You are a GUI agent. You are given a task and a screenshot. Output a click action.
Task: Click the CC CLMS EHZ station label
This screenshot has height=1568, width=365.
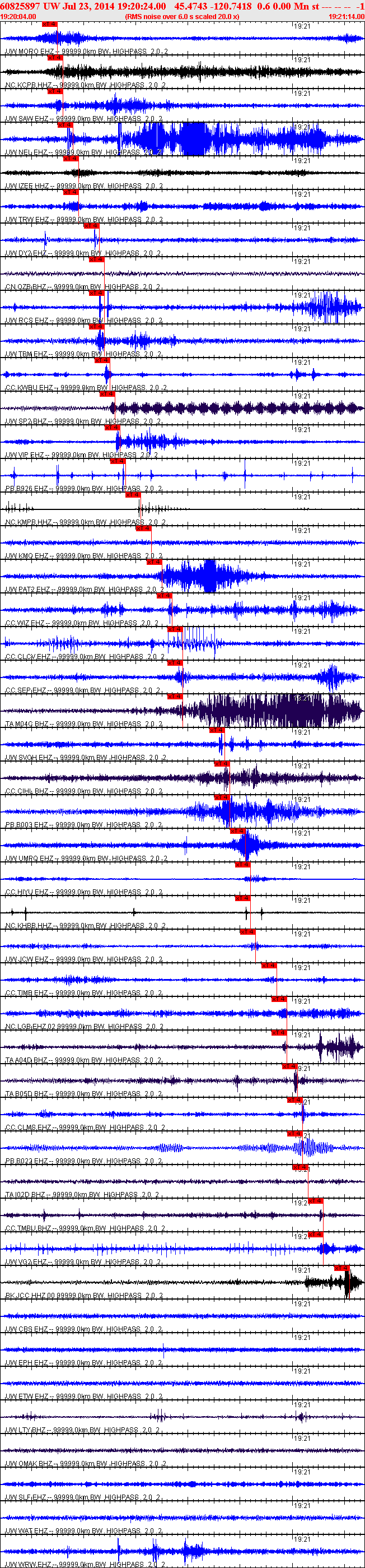(x=85, y=1127)
